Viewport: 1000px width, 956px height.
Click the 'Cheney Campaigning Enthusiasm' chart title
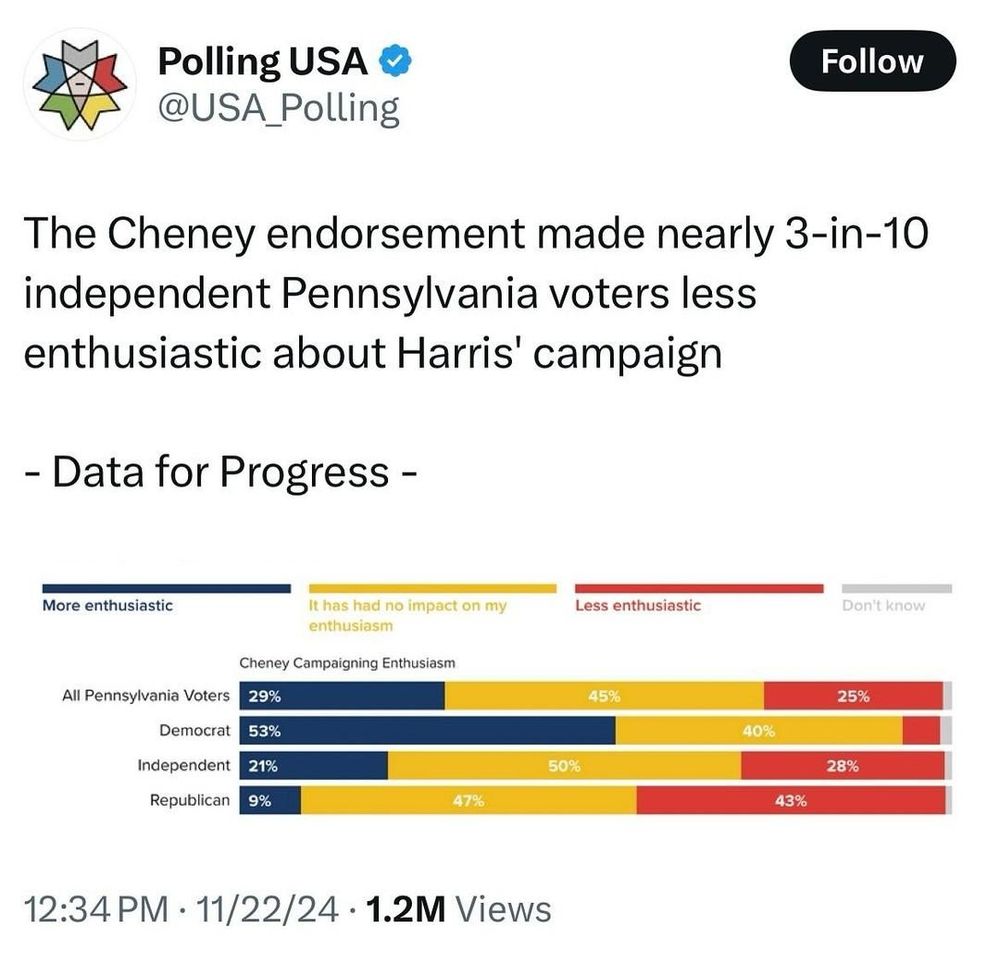(348, 662)
